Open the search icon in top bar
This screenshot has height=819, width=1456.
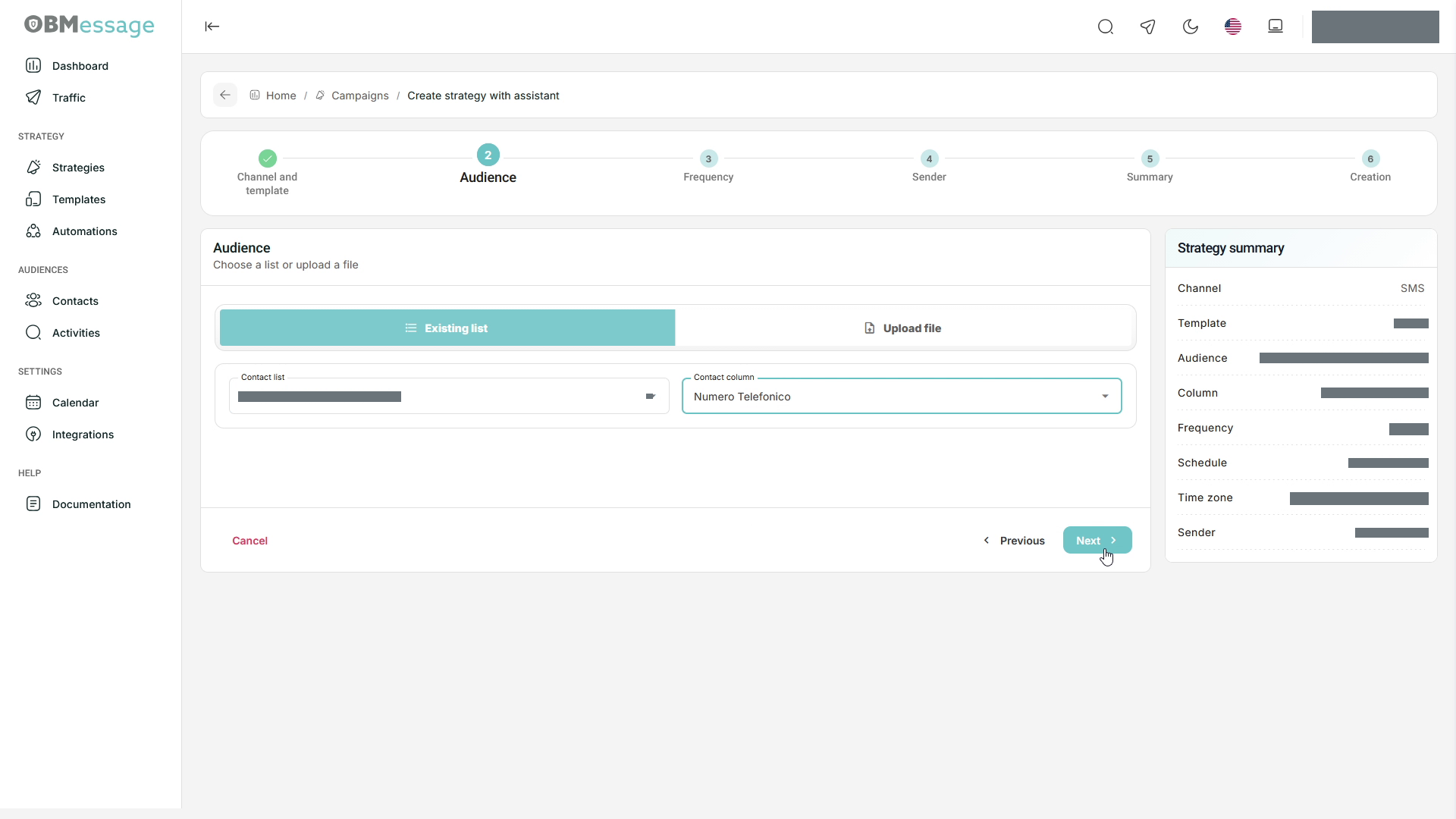tap(1106, 27)
